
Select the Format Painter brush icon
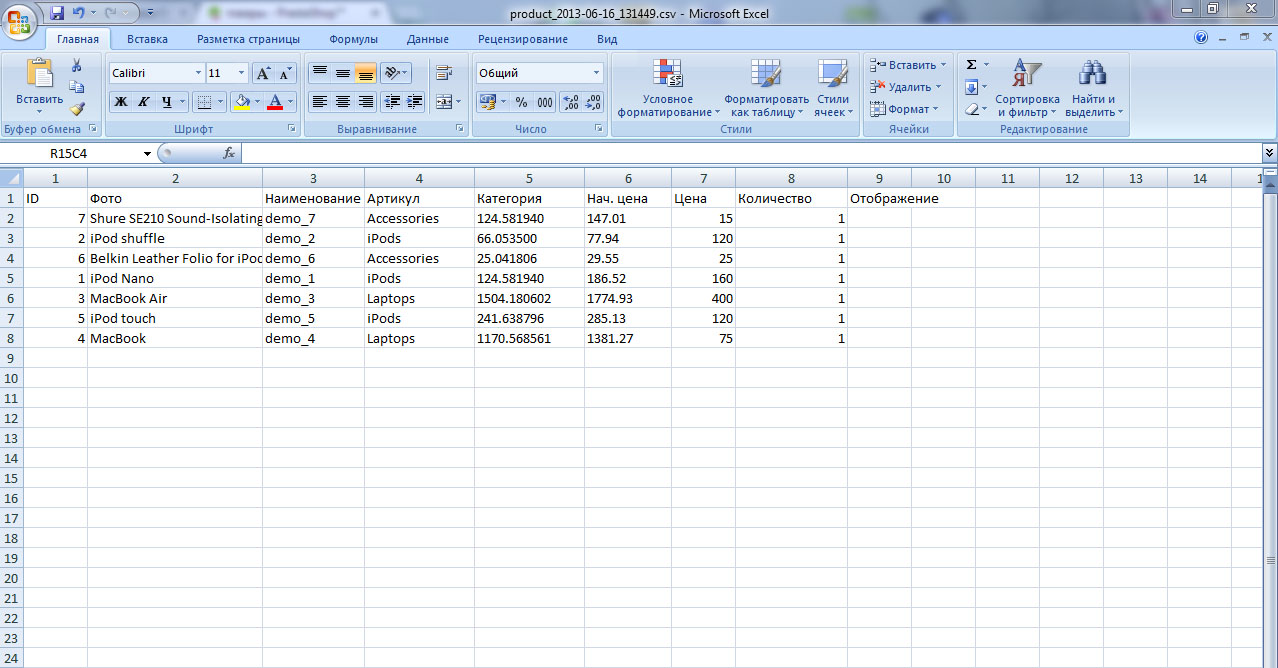pos(76,109)
